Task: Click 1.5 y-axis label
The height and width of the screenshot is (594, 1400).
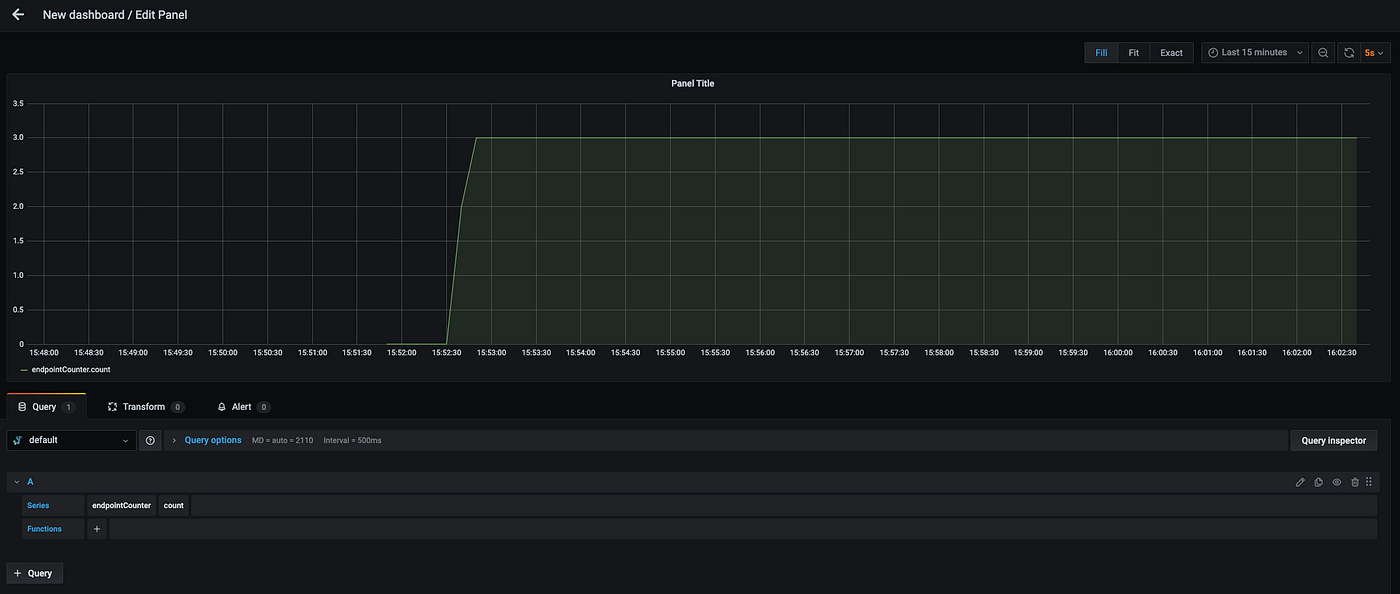Action: coord(18,240)
